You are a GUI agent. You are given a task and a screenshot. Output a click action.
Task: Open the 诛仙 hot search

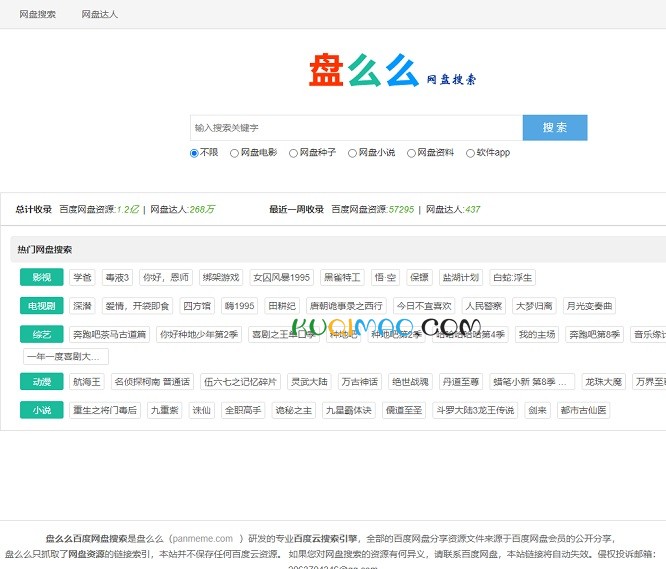[202, 410]
